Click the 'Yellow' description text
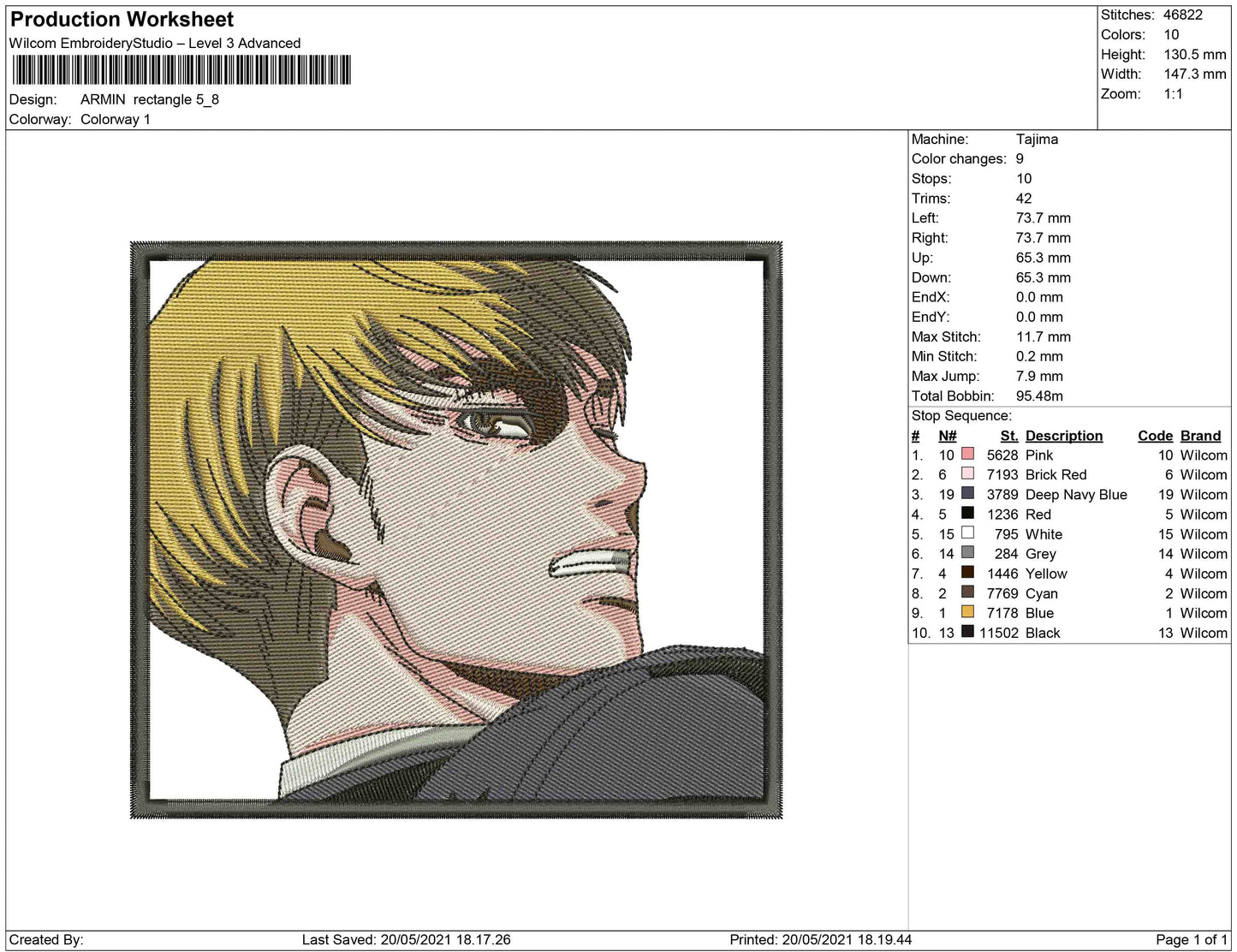The height and width of the screenshot is (952, 1237). 1047,573
